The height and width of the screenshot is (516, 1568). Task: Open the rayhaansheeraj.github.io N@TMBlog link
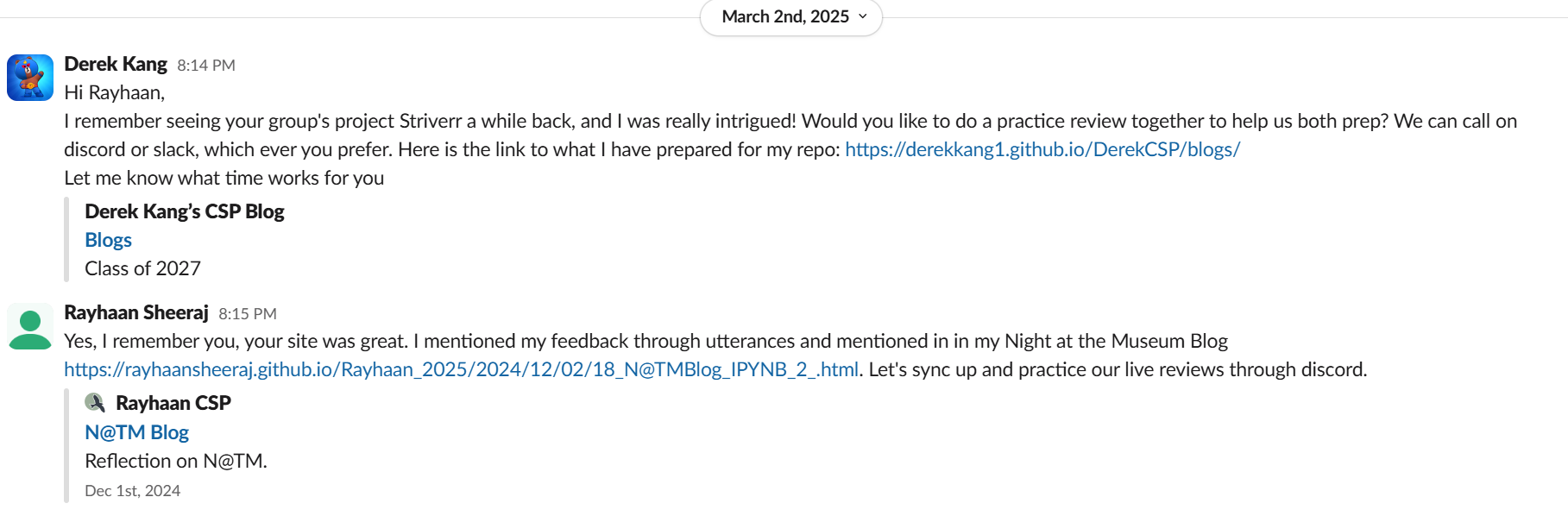click(x=461, y=369)
